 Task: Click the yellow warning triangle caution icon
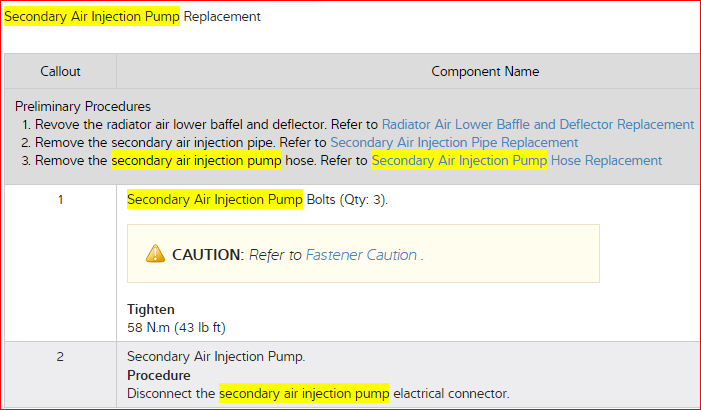point(155,254)
